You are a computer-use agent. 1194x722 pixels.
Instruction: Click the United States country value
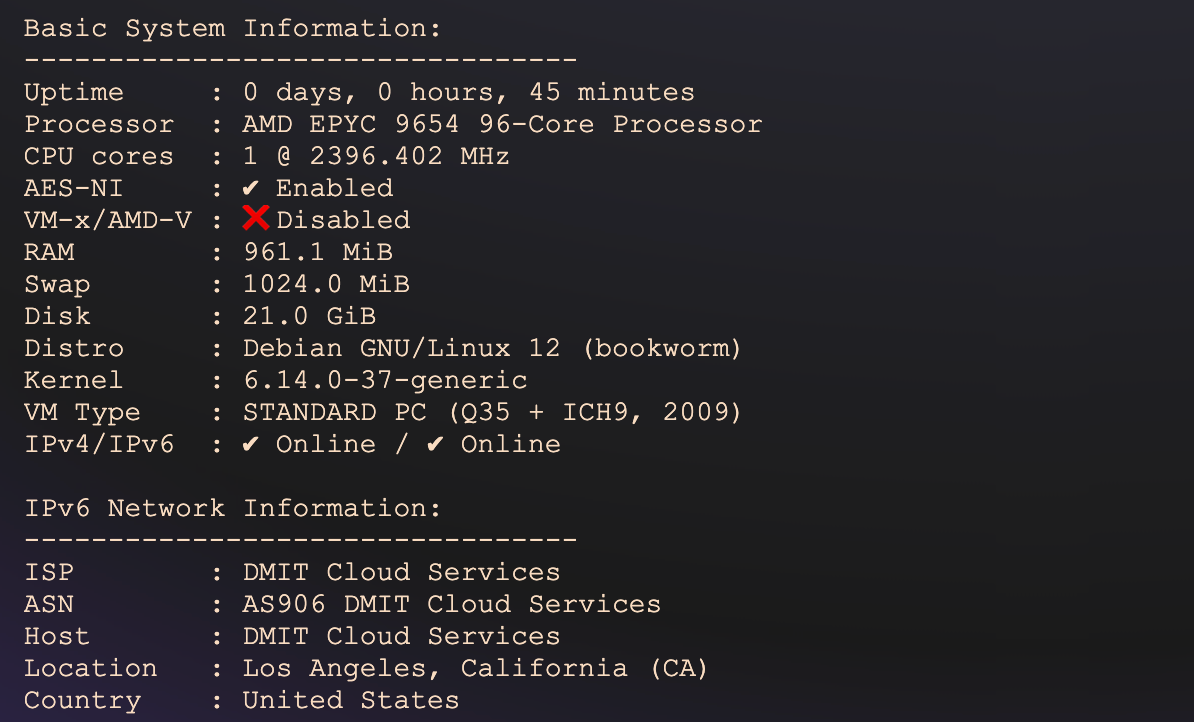tap(351, 700)
